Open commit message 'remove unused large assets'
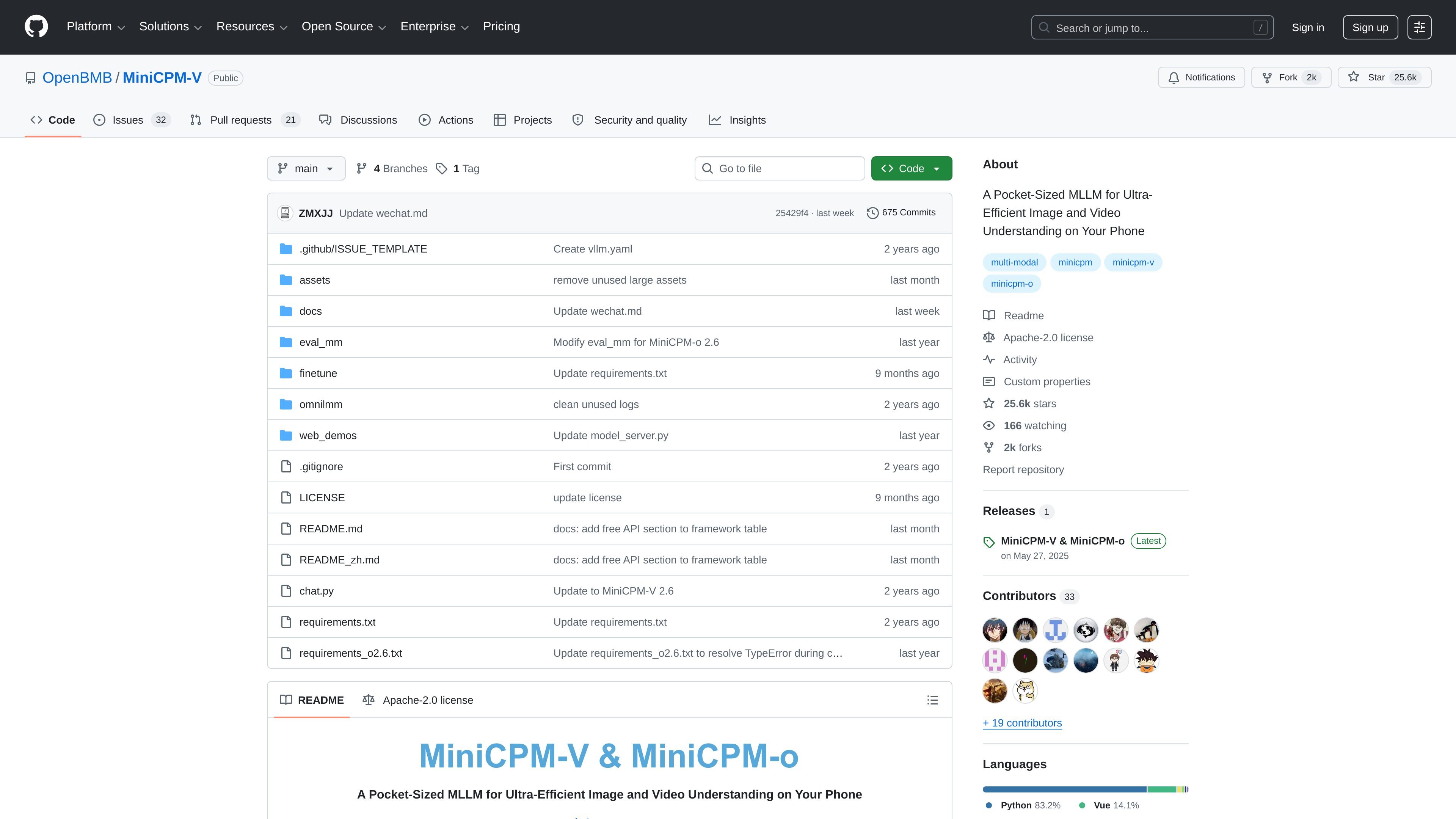1456x819 pixels. point(620,280)
